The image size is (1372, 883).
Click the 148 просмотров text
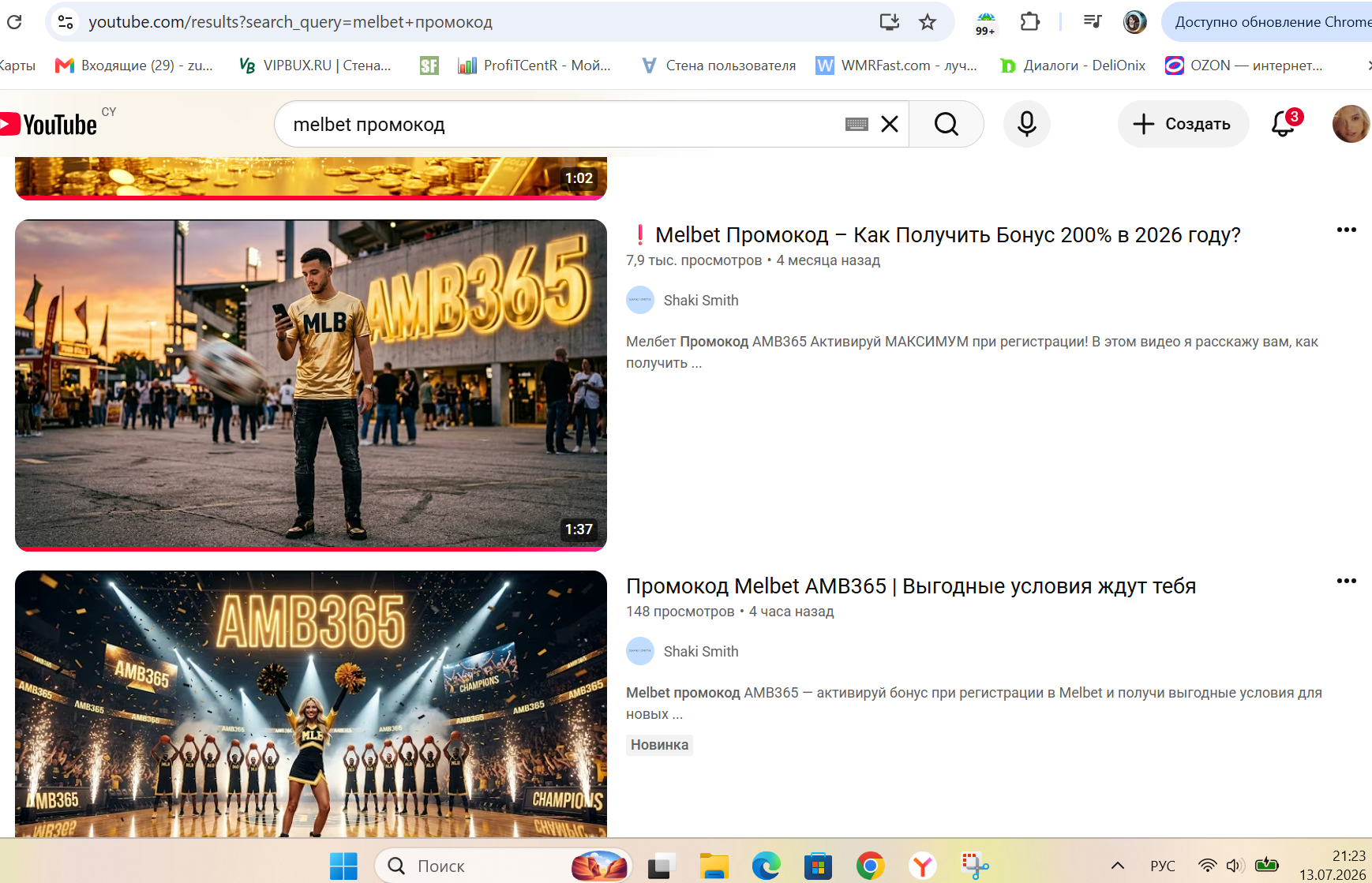pos(680,612)
